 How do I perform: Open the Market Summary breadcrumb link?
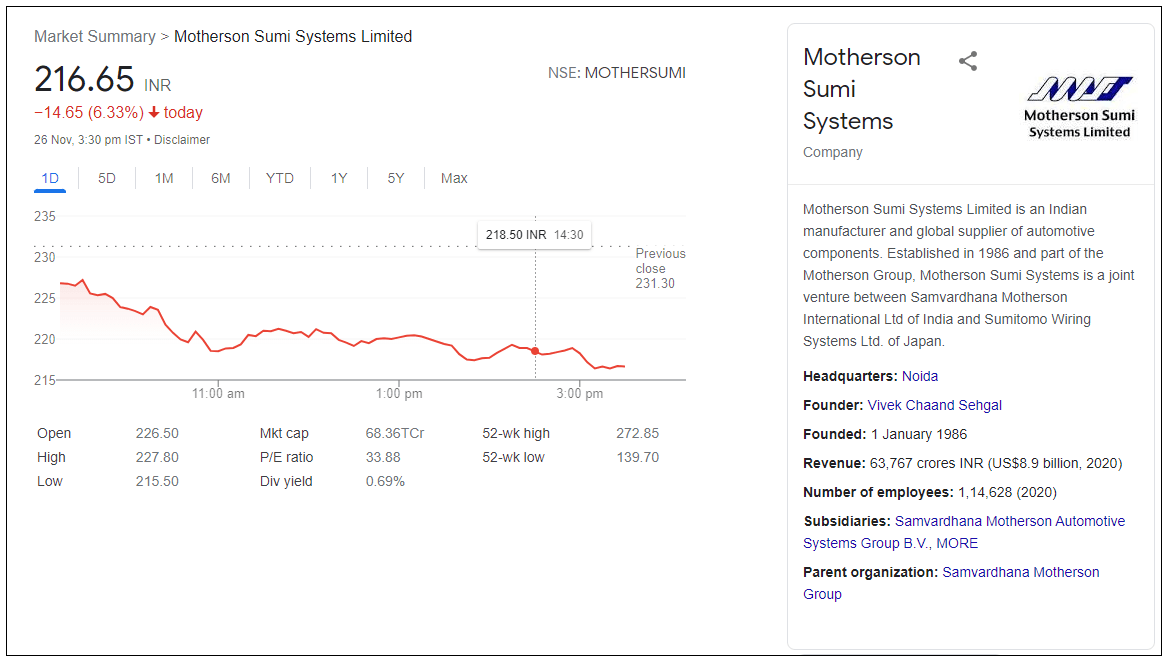point(95,37)
